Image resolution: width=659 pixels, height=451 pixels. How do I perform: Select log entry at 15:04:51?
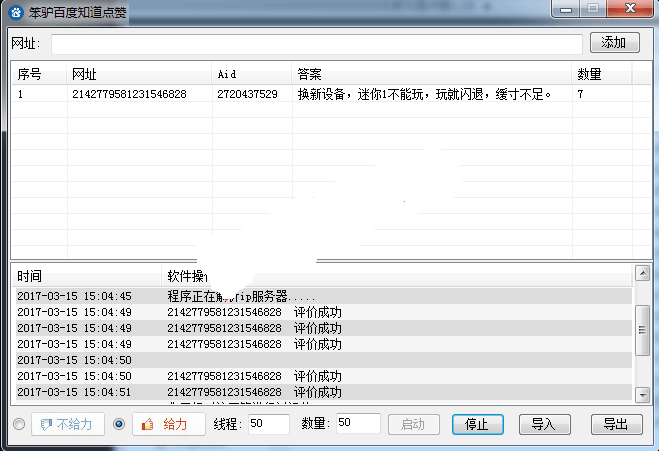324,392
